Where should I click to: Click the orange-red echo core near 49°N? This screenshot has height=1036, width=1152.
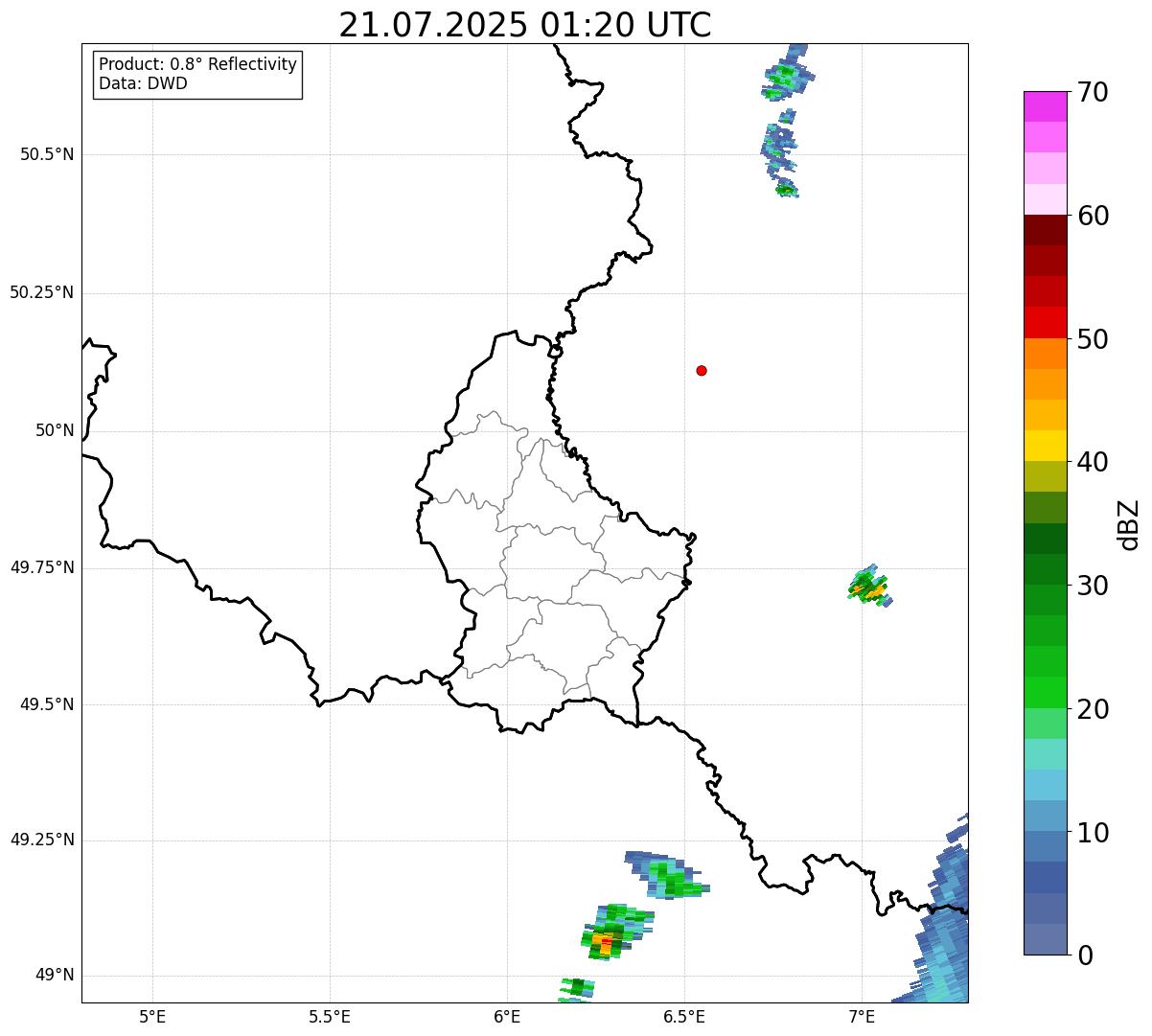point(604,942)
